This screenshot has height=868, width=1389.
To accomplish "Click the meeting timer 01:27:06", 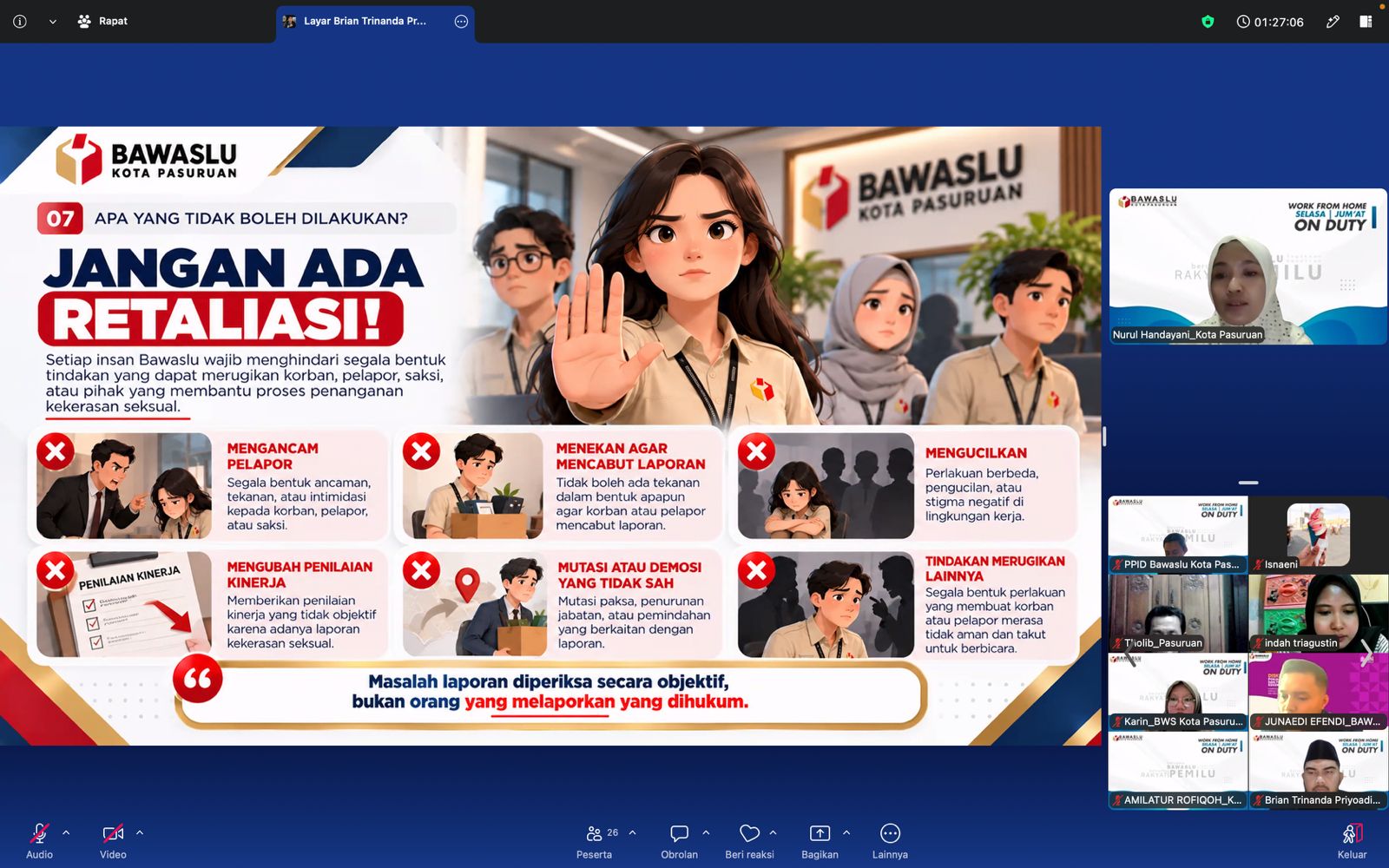I will tap(1270, 22).
